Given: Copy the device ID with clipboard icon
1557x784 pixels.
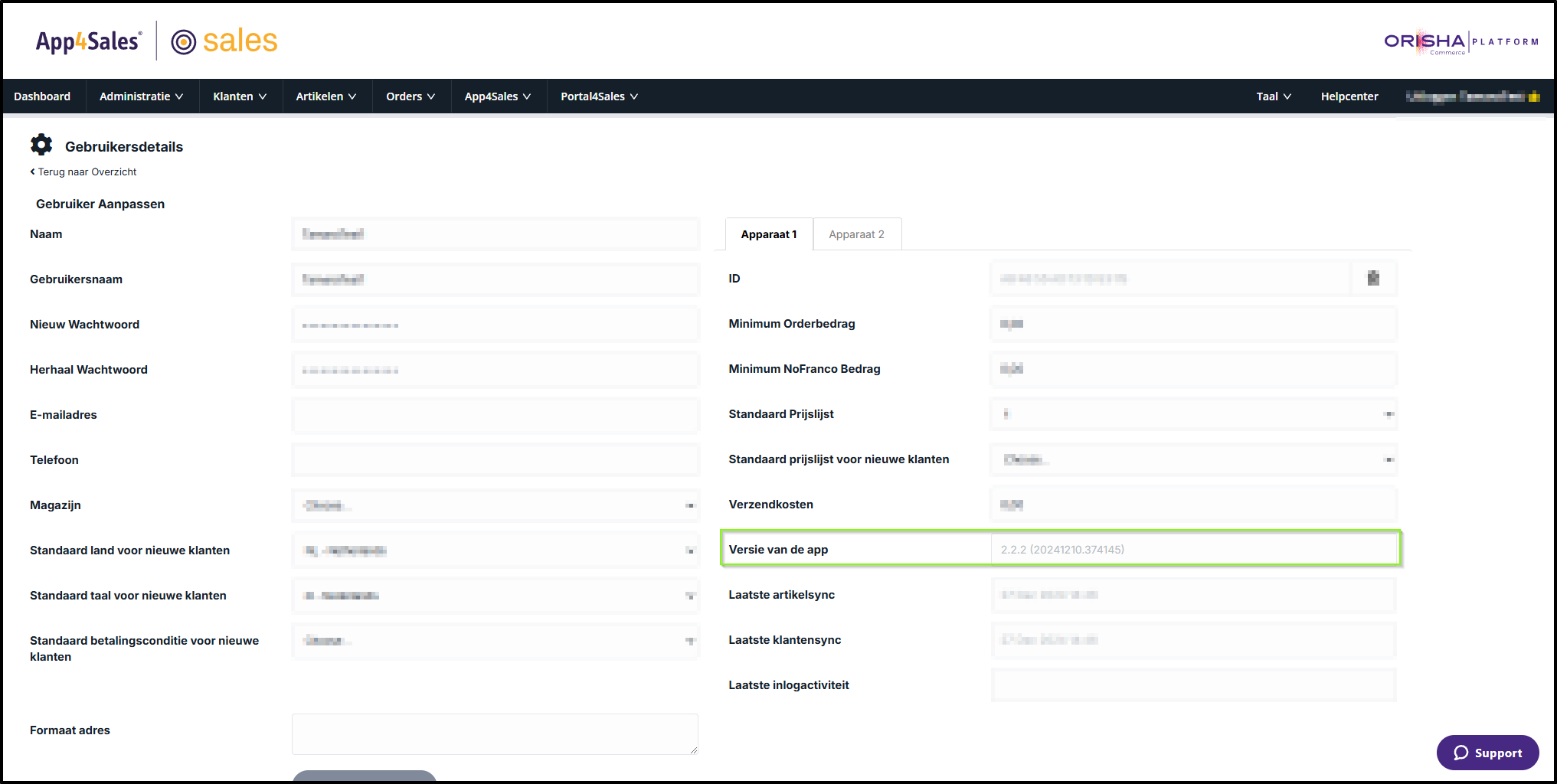Looking at the screenshot, I should pos(1373,278).
